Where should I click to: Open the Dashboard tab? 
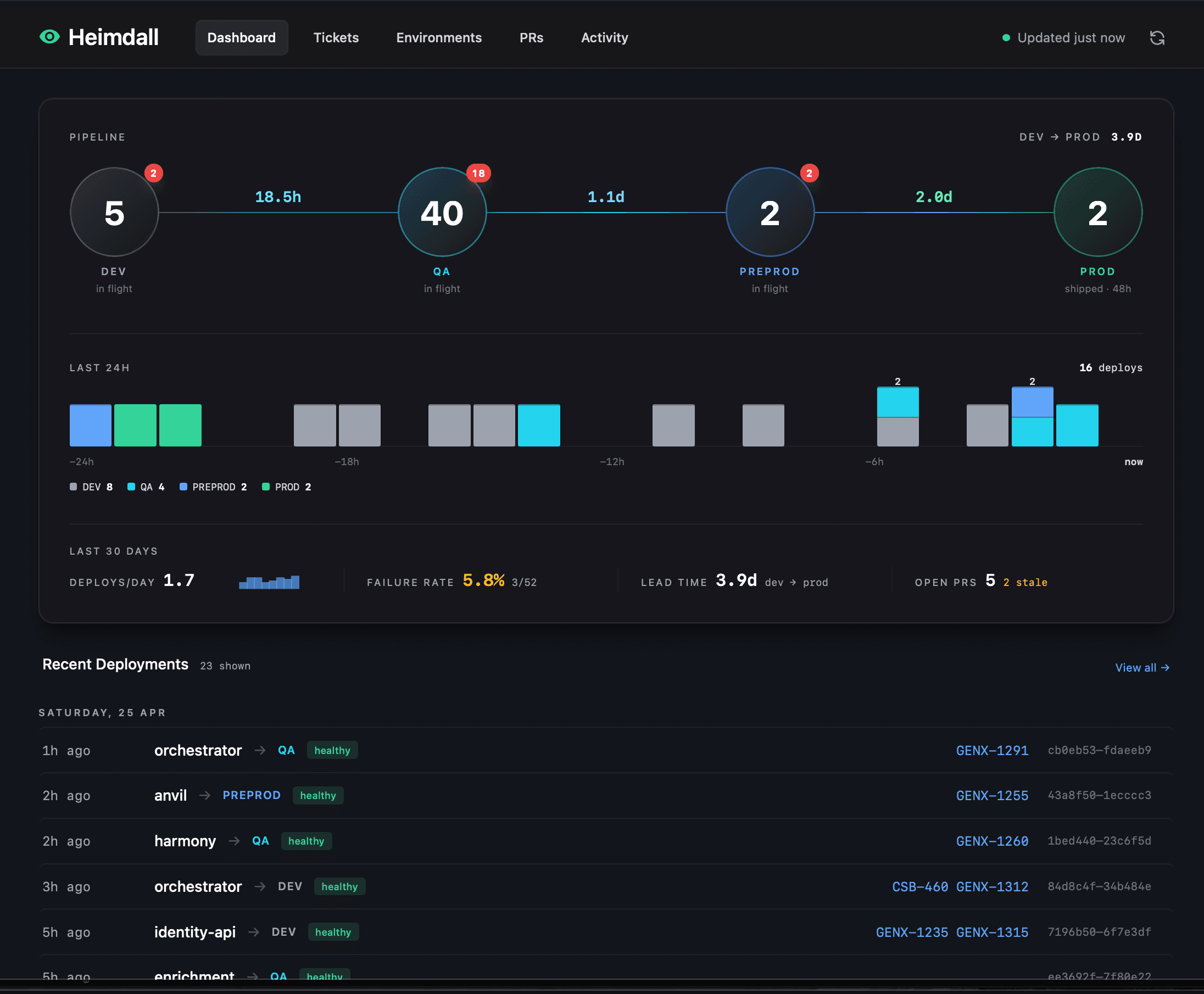tap(241, 38)
